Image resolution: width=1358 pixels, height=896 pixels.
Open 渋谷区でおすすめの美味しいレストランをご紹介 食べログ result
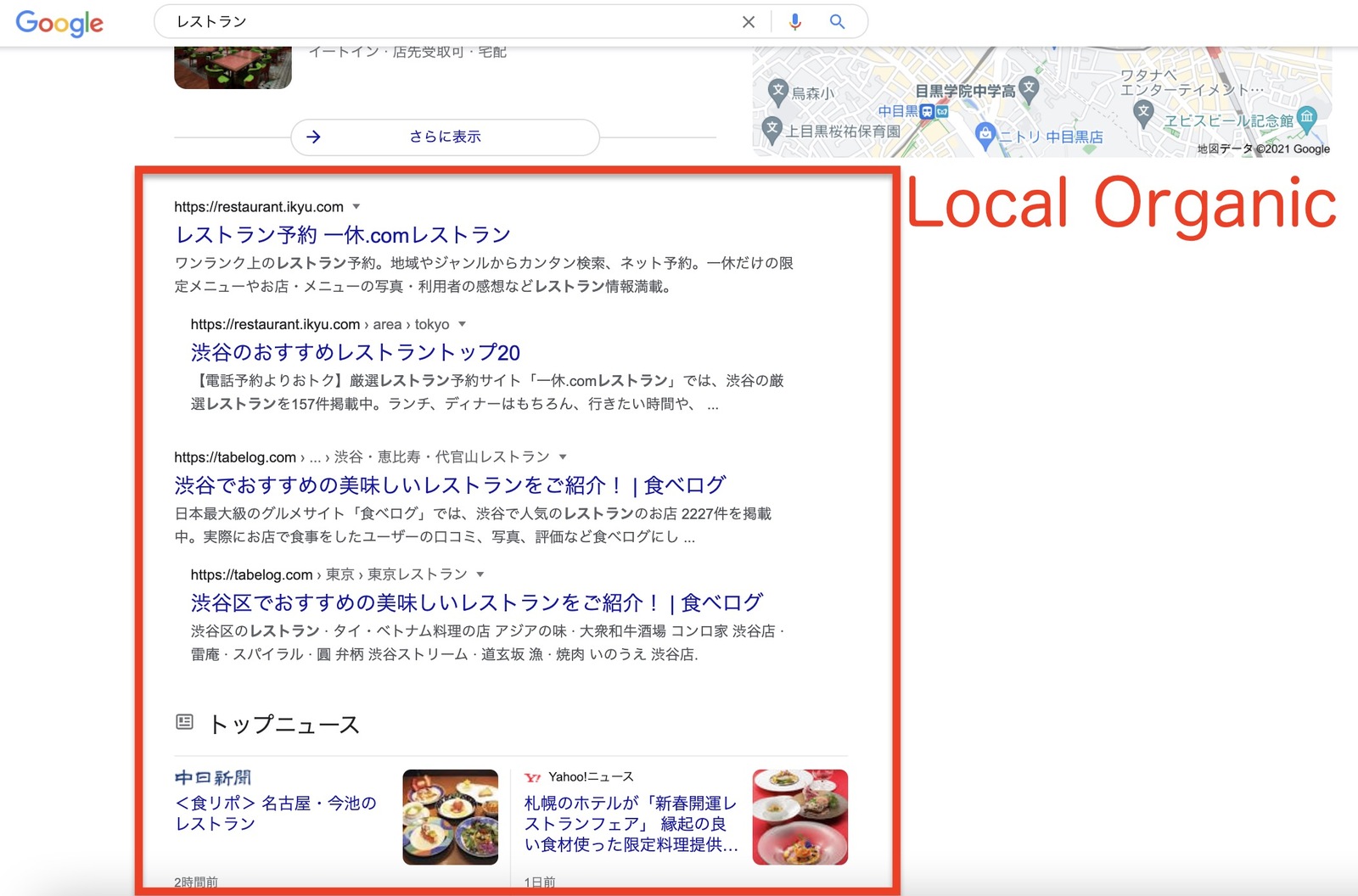click(x=477, y=603)
